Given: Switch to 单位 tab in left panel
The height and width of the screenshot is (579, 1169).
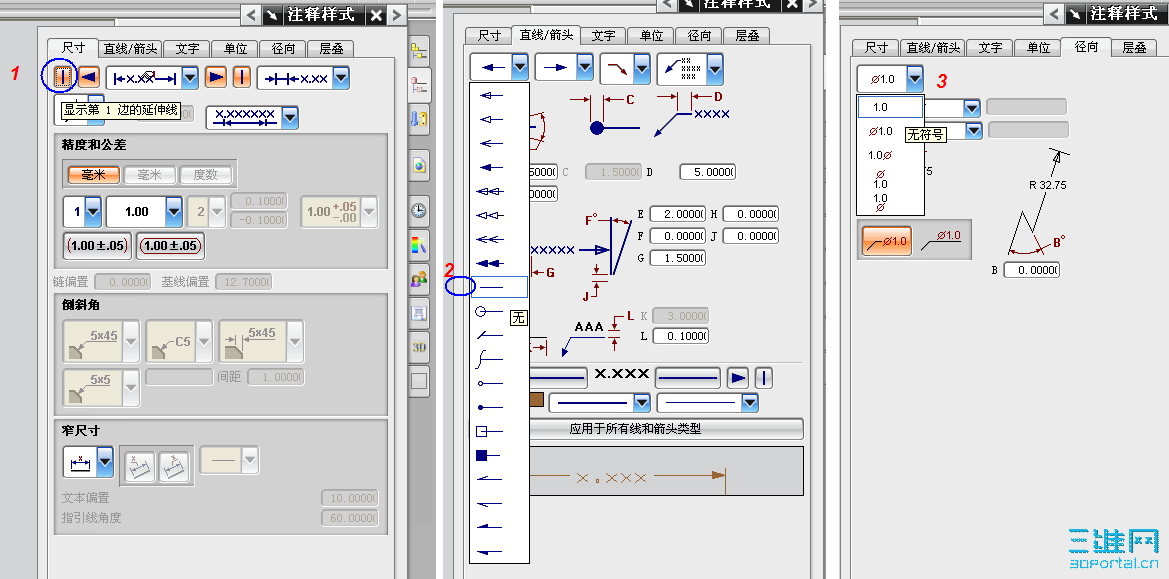Looking at the screenshot, I should (235, 48).
